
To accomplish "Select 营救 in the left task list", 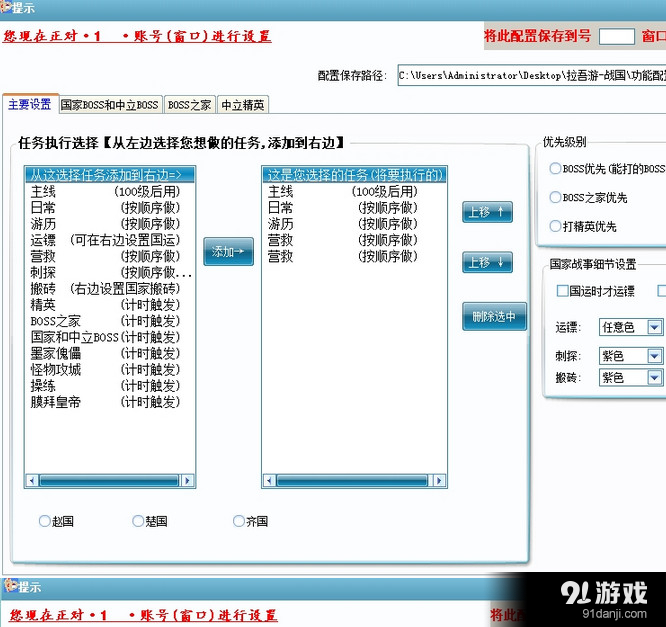I will (110, 256).
